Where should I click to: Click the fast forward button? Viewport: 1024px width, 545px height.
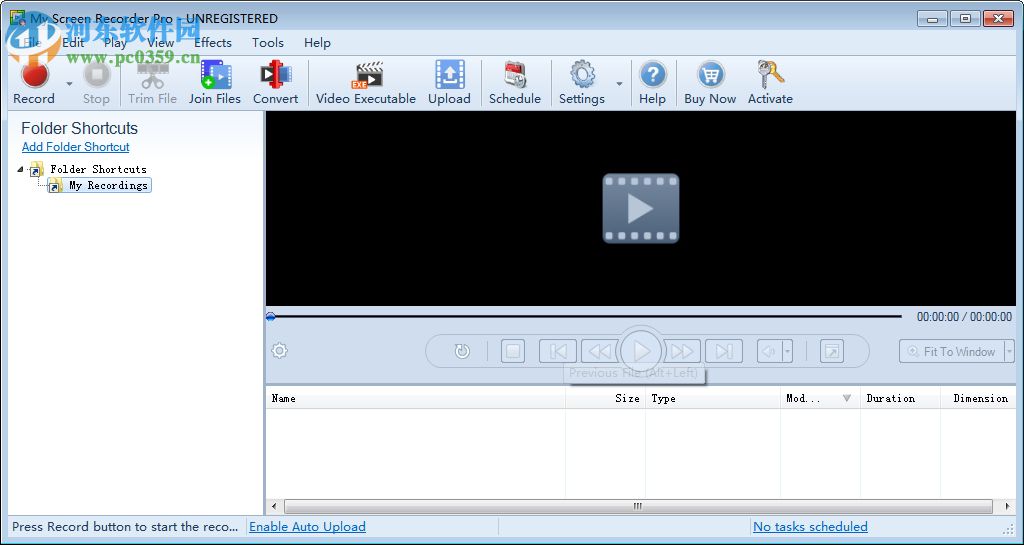[682, 351]
